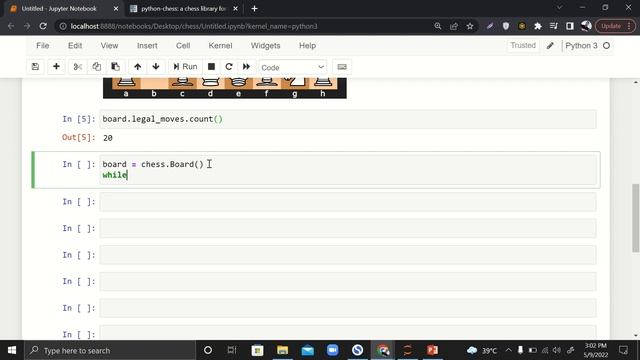Click the board.legal_moves.count() code cell

click(348, 119)
